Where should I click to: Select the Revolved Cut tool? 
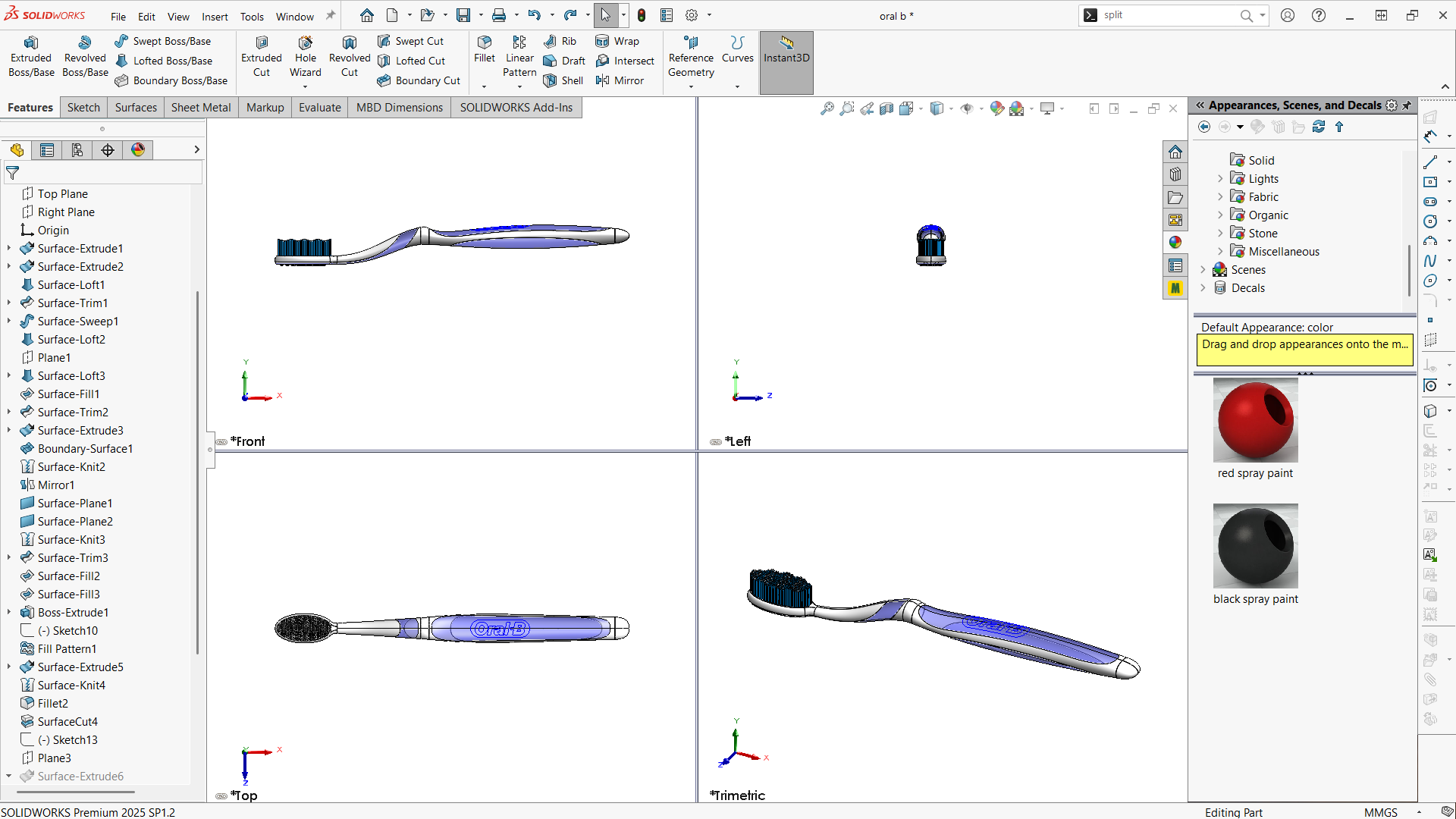coord(350,57)
